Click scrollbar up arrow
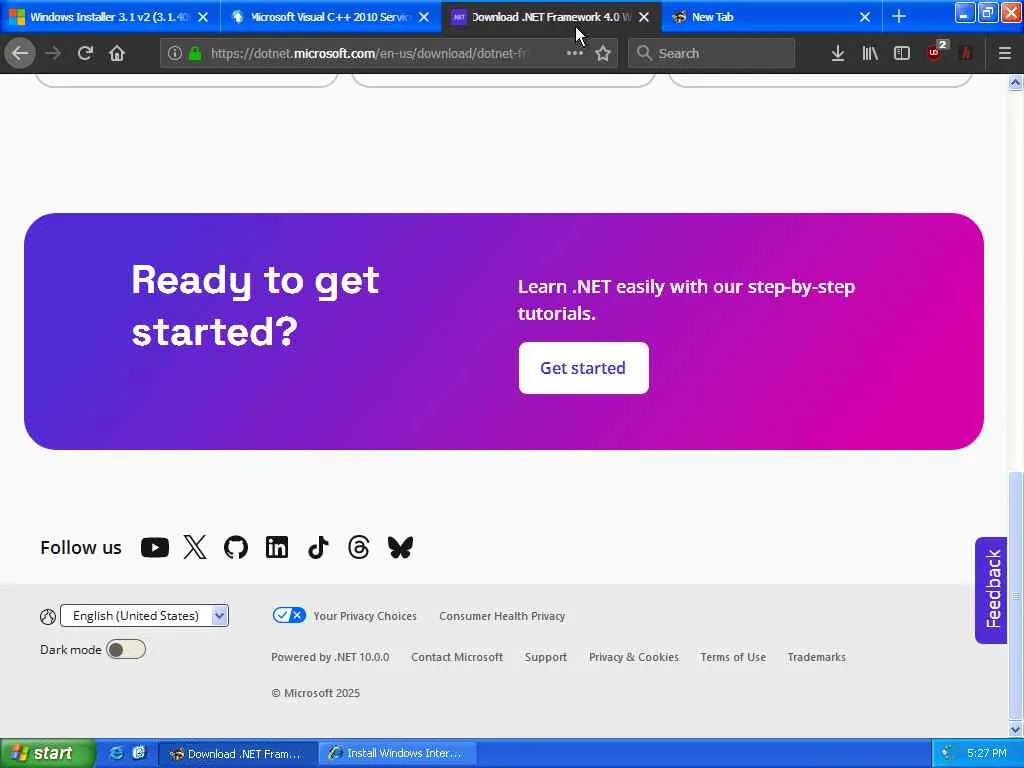The width and height of the screenshot is (1024, 768). click(x=1015, y=82)
